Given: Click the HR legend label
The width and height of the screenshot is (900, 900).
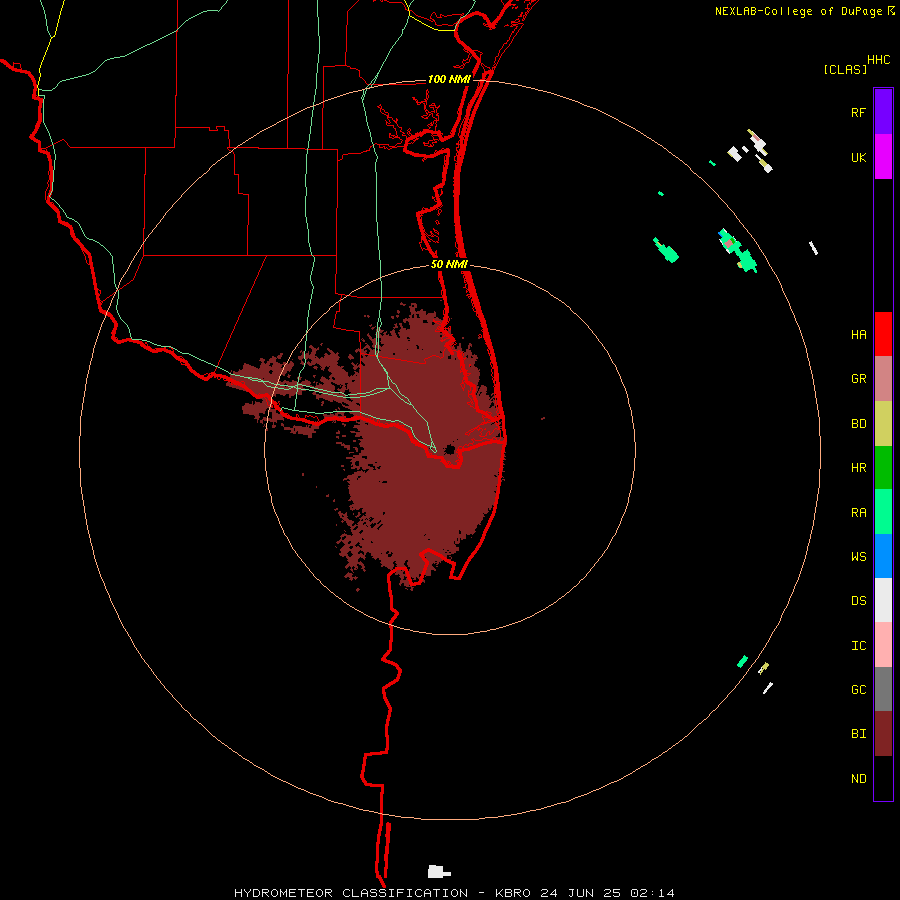Looking at the screenshot, I should (858, 468).
